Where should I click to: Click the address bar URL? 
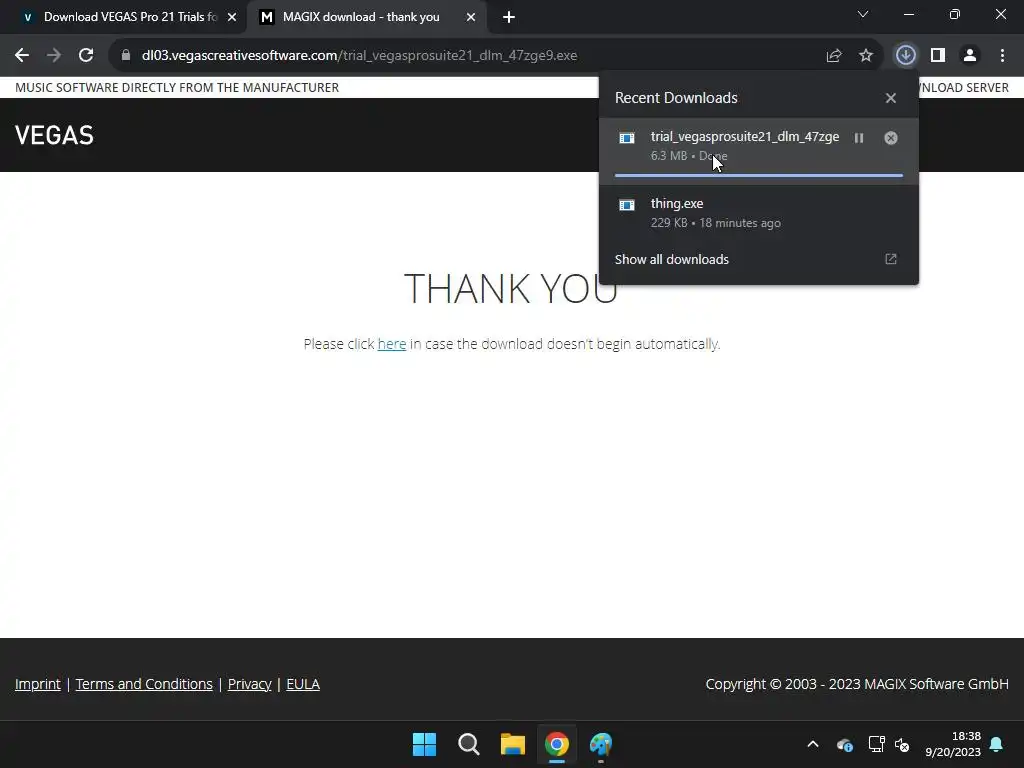[x=359, y=56]
